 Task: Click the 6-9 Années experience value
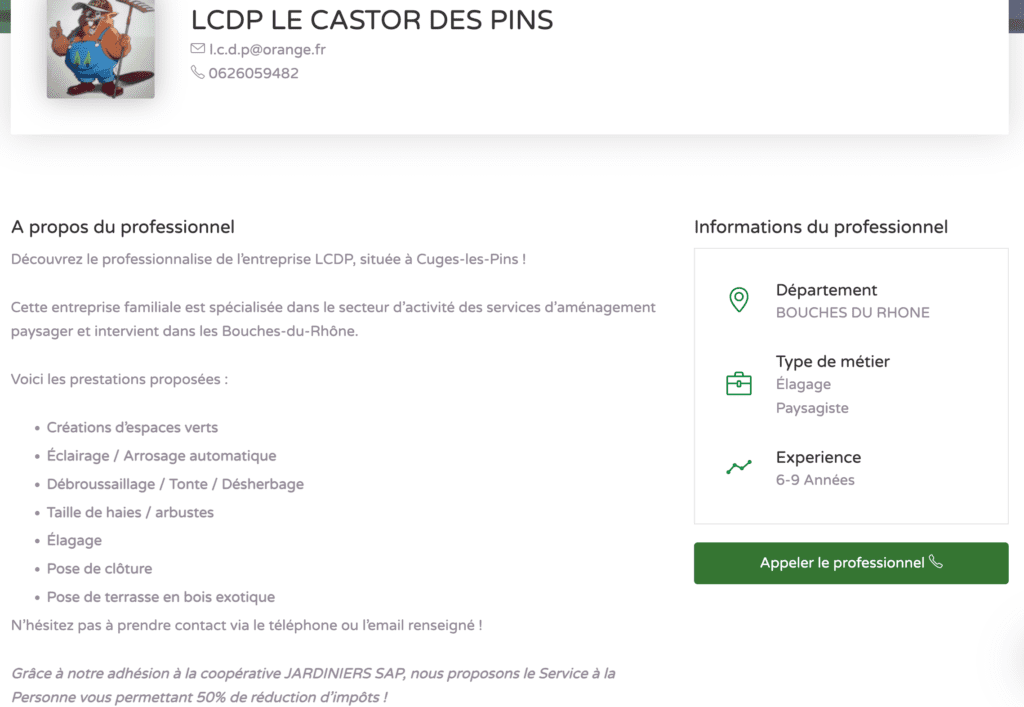815,480
